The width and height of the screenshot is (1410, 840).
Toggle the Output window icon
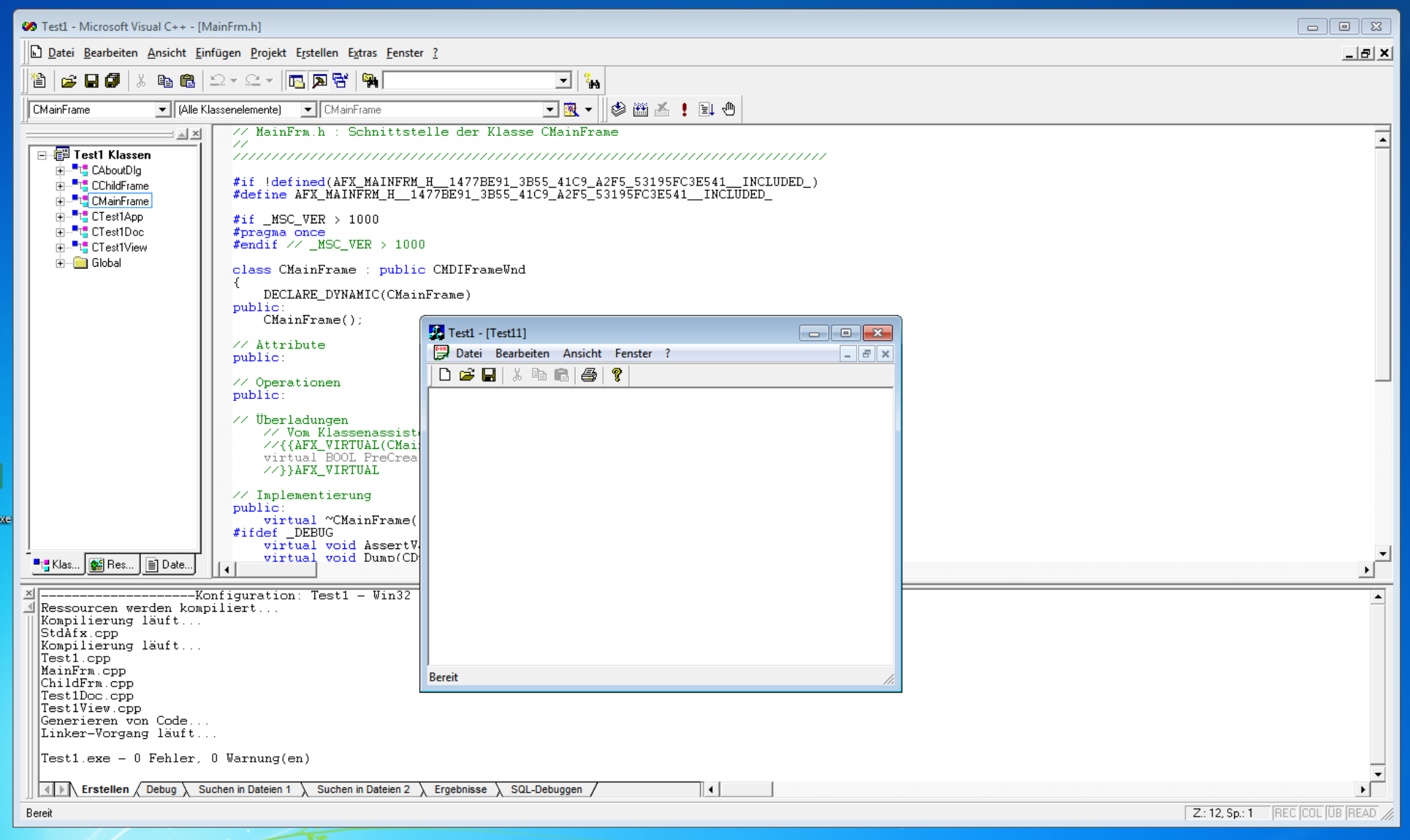click(x=319, y=81)
